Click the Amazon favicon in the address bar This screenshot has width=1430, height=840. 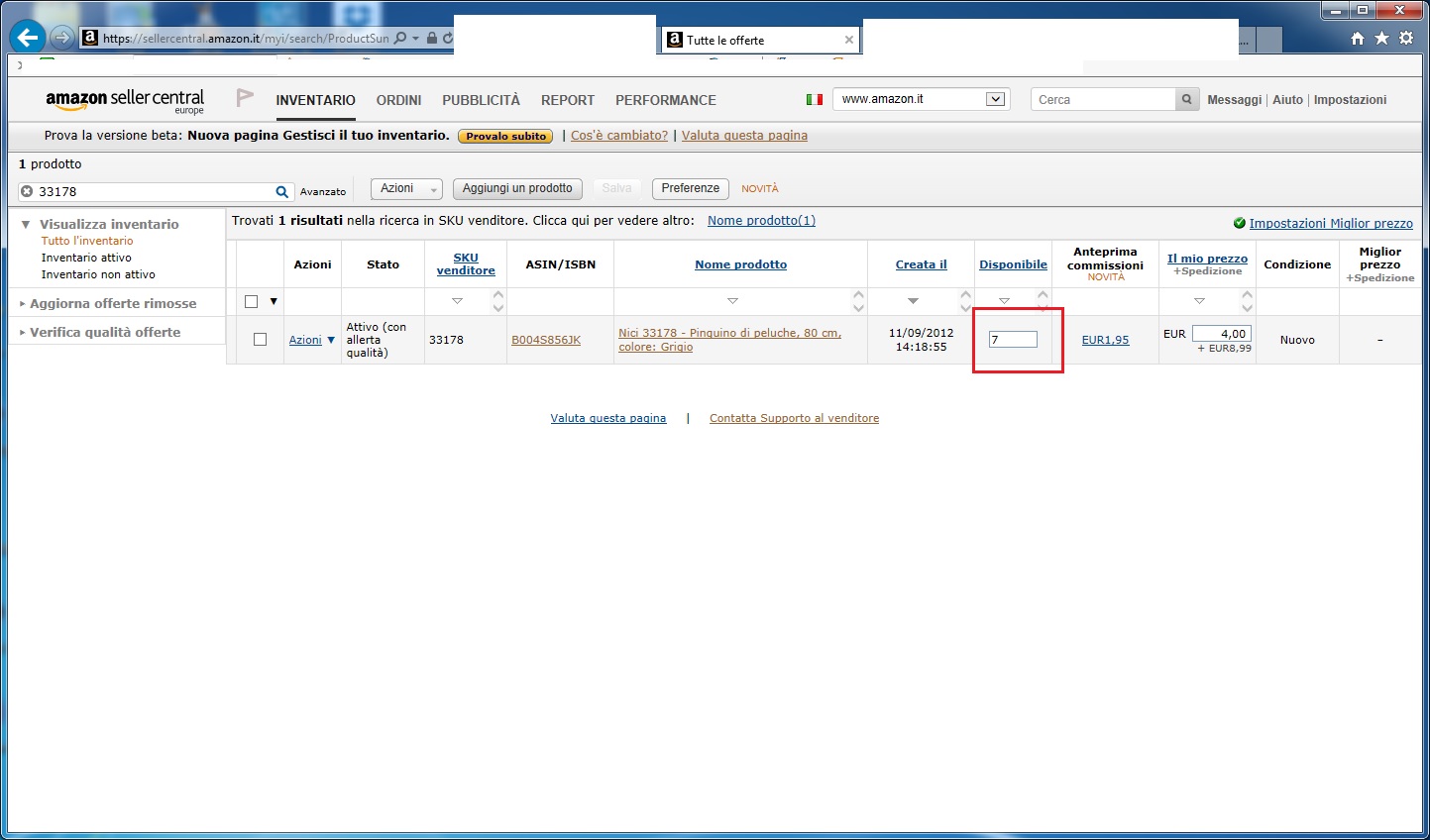90,39
